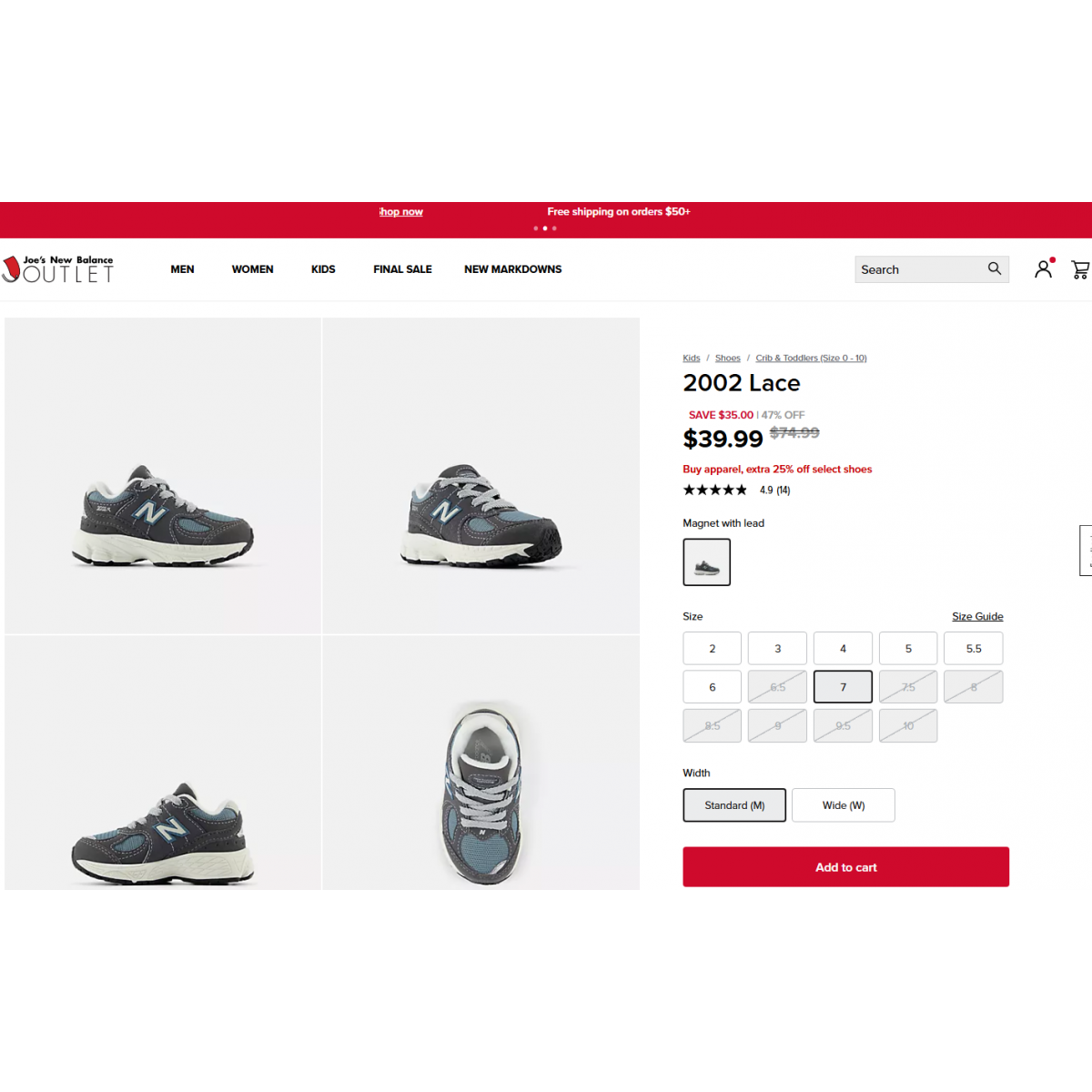
Task: Click the red Add to cart button
Action: [846, 867]
